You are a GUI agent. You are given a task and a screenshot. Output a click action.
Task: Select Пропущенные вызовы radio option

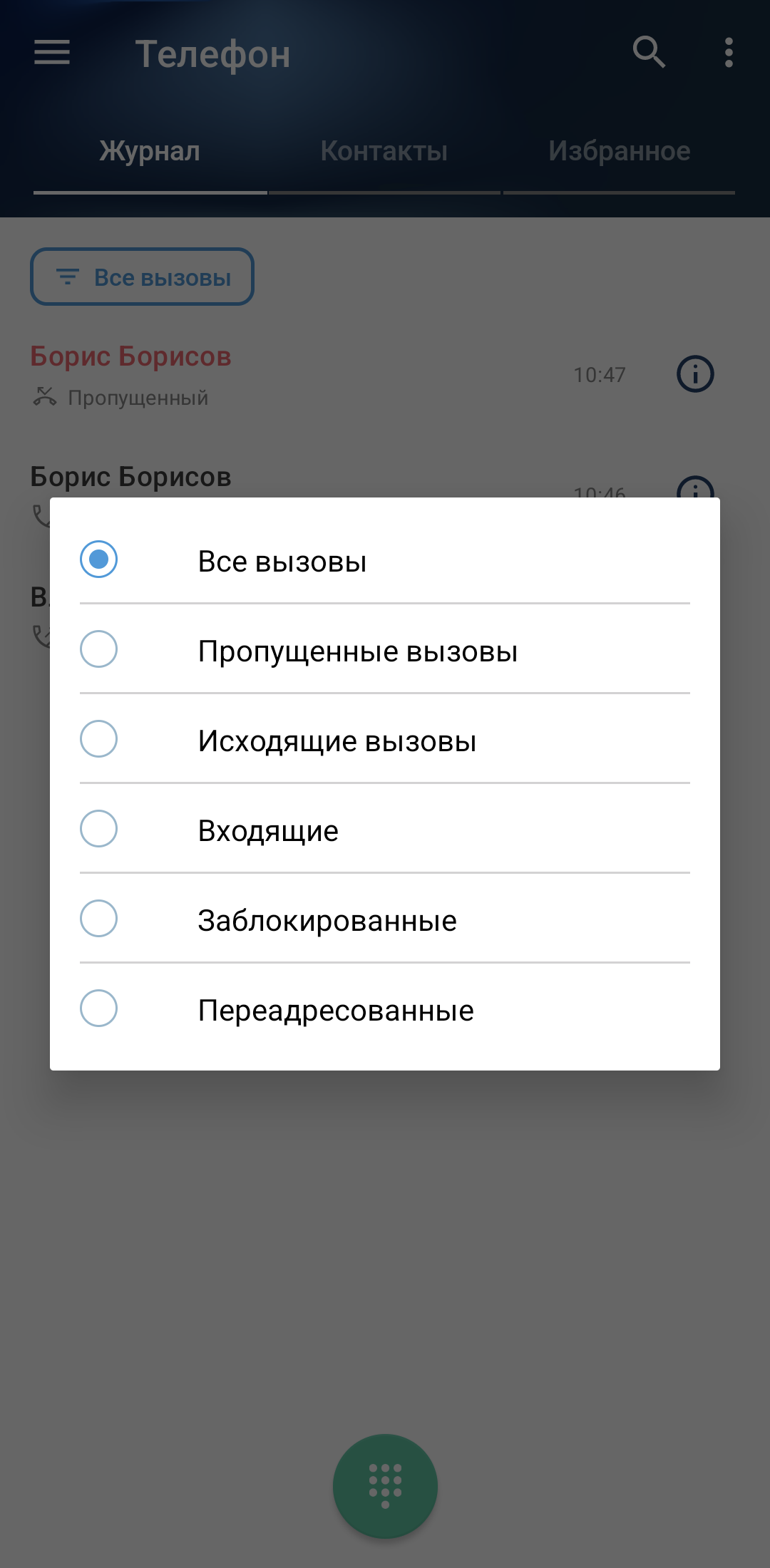point(99,649)
